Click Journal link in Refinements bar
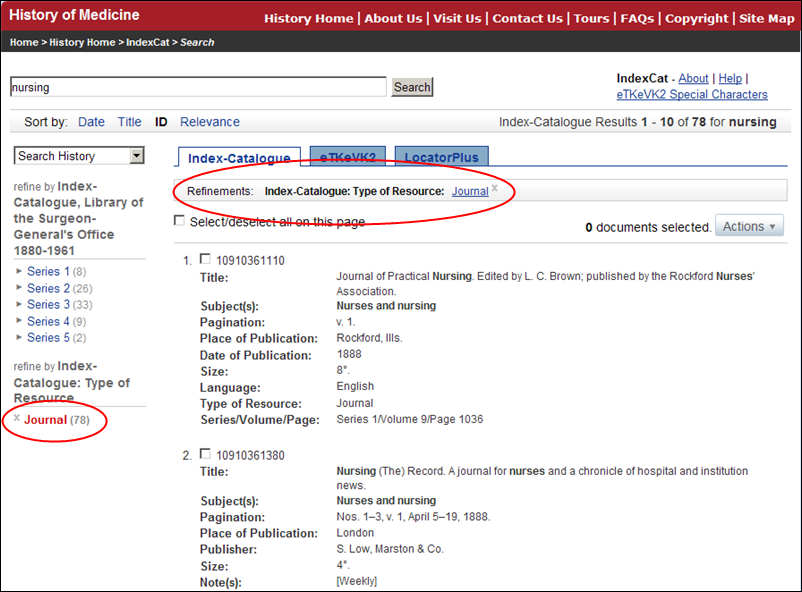Screen dimensions: 802x592 coord(470,191)
